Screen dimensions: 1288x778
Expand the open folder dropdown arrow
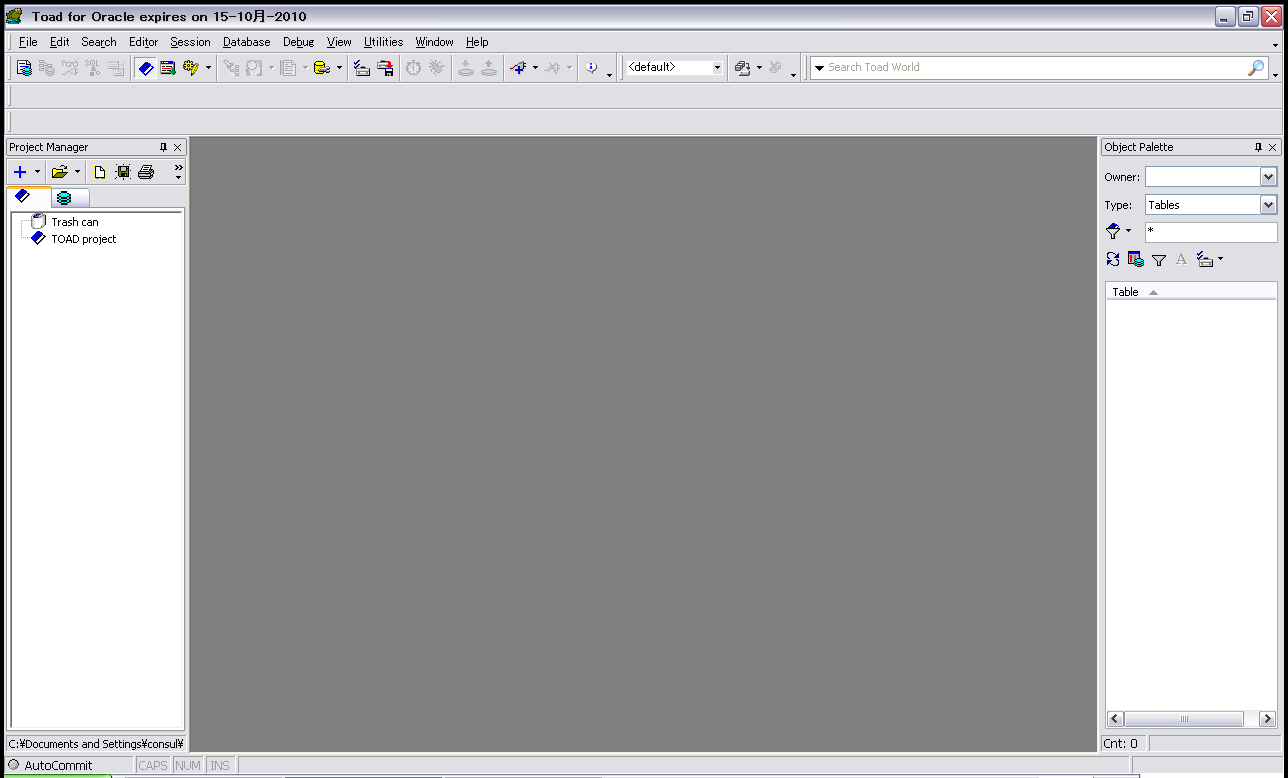[x=77, y=172]
